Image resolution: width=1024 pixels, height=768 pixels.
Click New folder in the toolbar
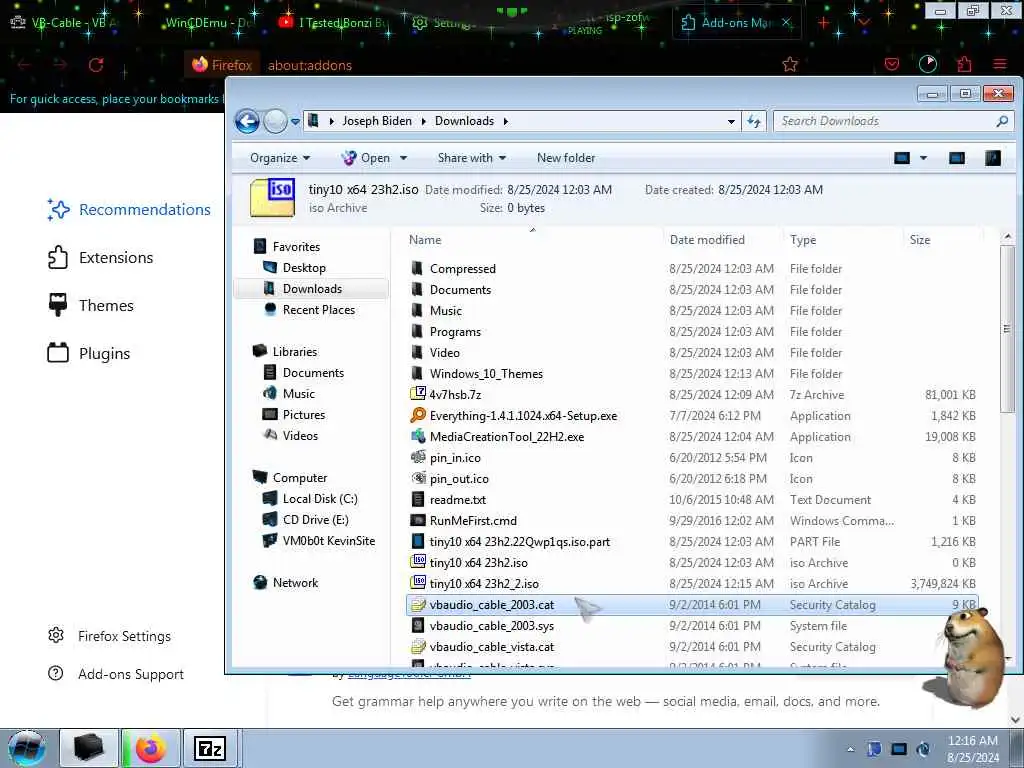click(566, 158)
